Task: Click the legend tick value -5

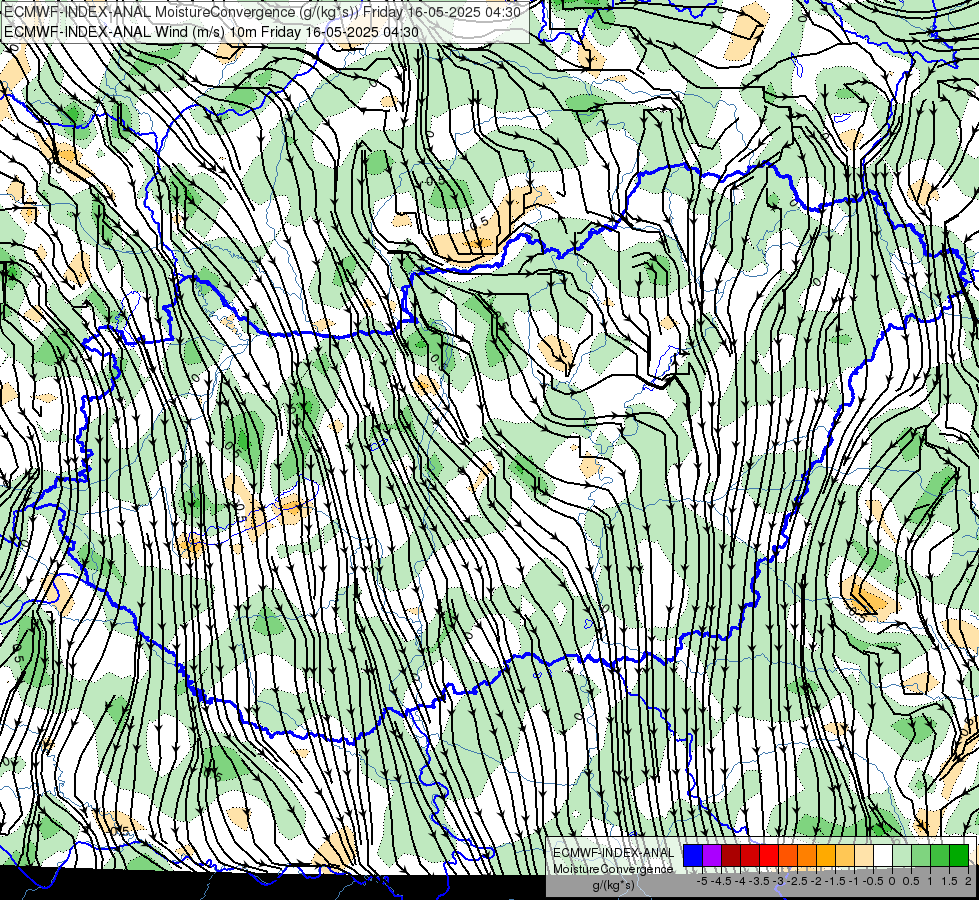Action: click(702, 881)
